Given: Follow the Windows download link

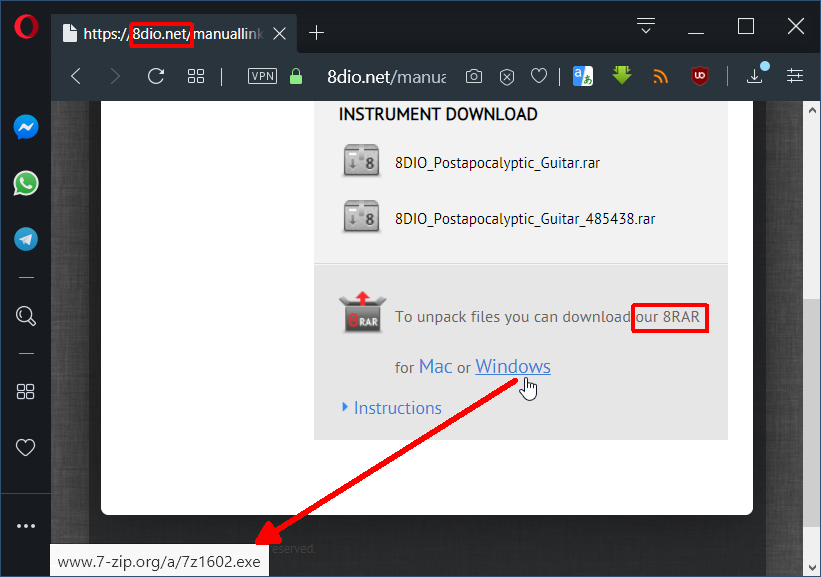Looking at the screenshot, I should click(513, 367).
